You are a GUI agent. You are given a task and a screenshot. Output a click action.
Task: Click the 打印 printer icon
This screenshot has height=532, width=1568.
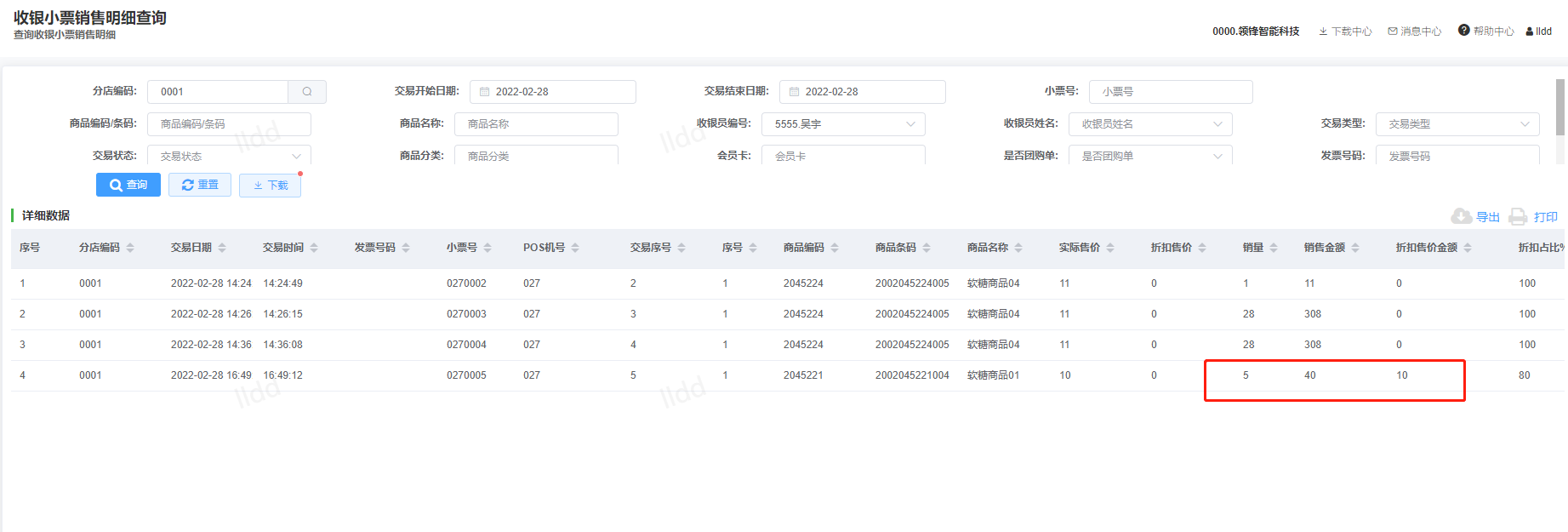1518,216
